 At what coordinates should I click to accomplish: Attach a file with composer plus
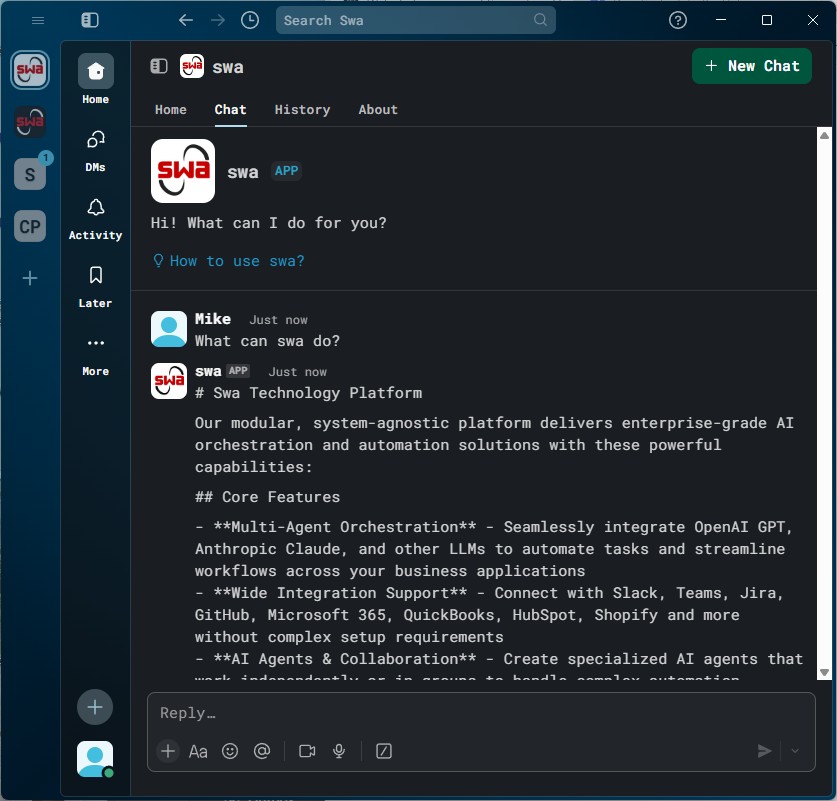click(x=168, y=751)
